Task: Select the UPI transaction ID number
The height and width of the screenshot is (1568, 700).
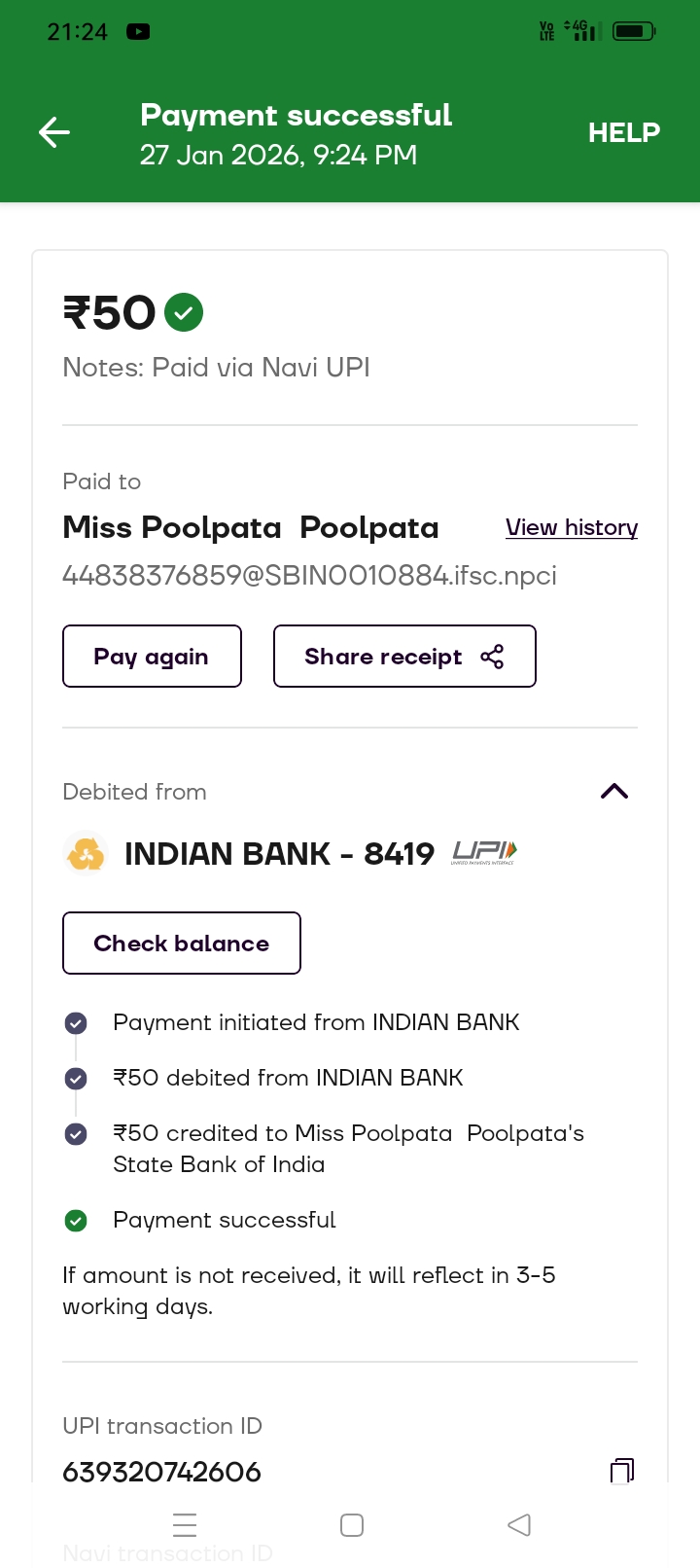Action: coord(162,1472)
